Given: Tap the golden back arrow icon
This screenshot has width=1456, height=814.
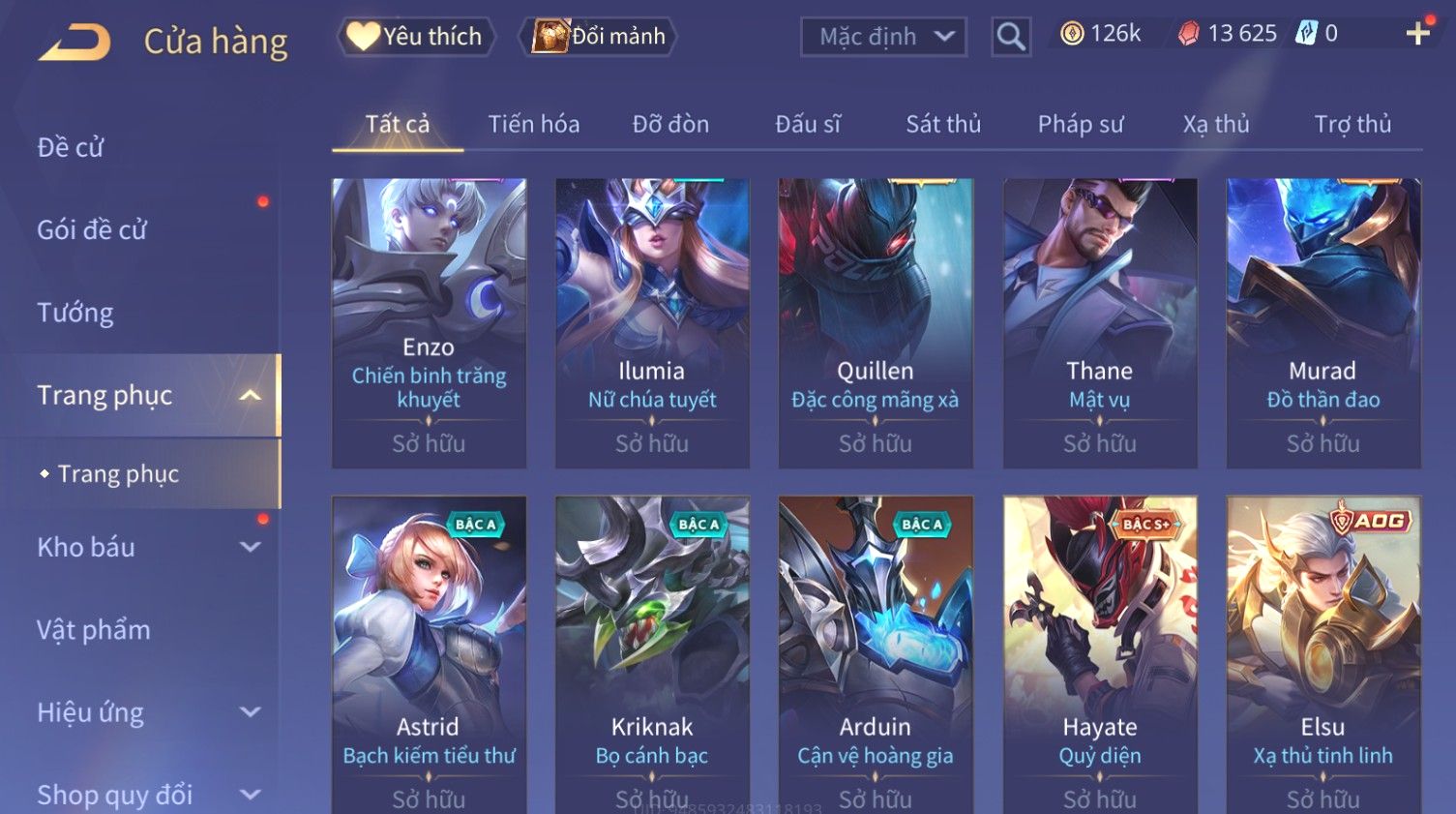Looking at the screenshot, I should [x=74, y=42].
